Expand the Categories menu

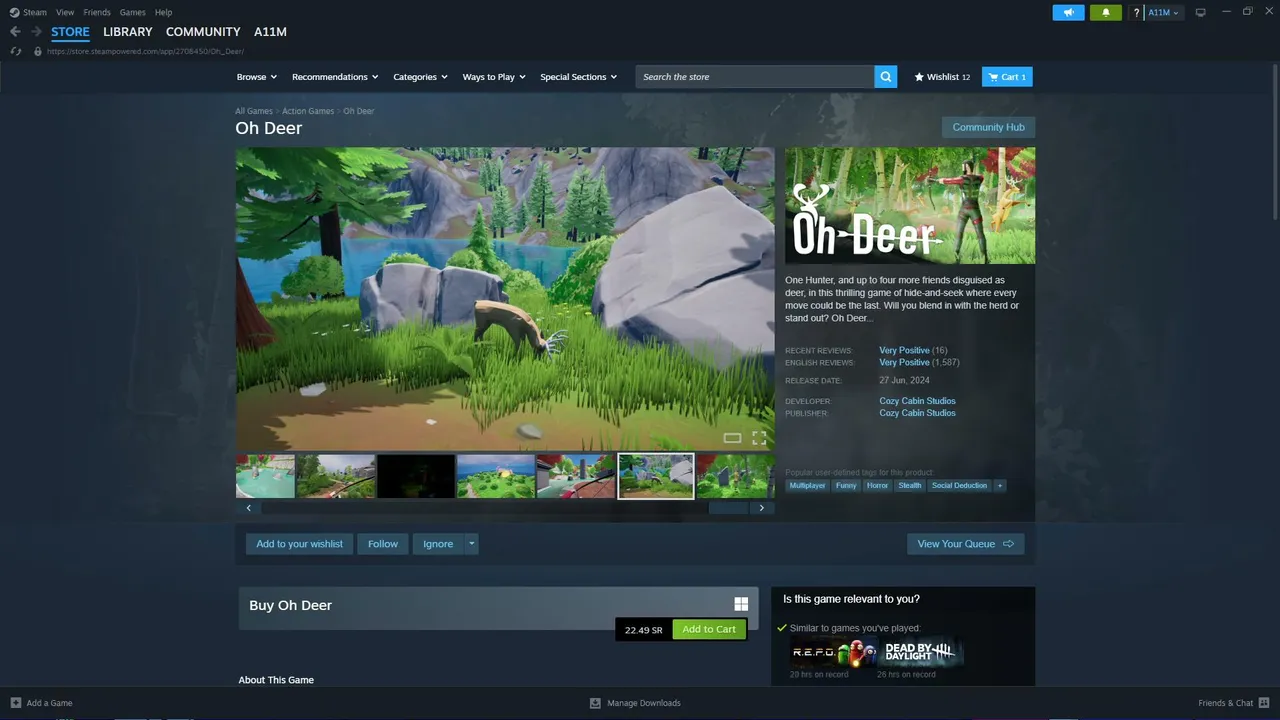[x=420, y=77]
